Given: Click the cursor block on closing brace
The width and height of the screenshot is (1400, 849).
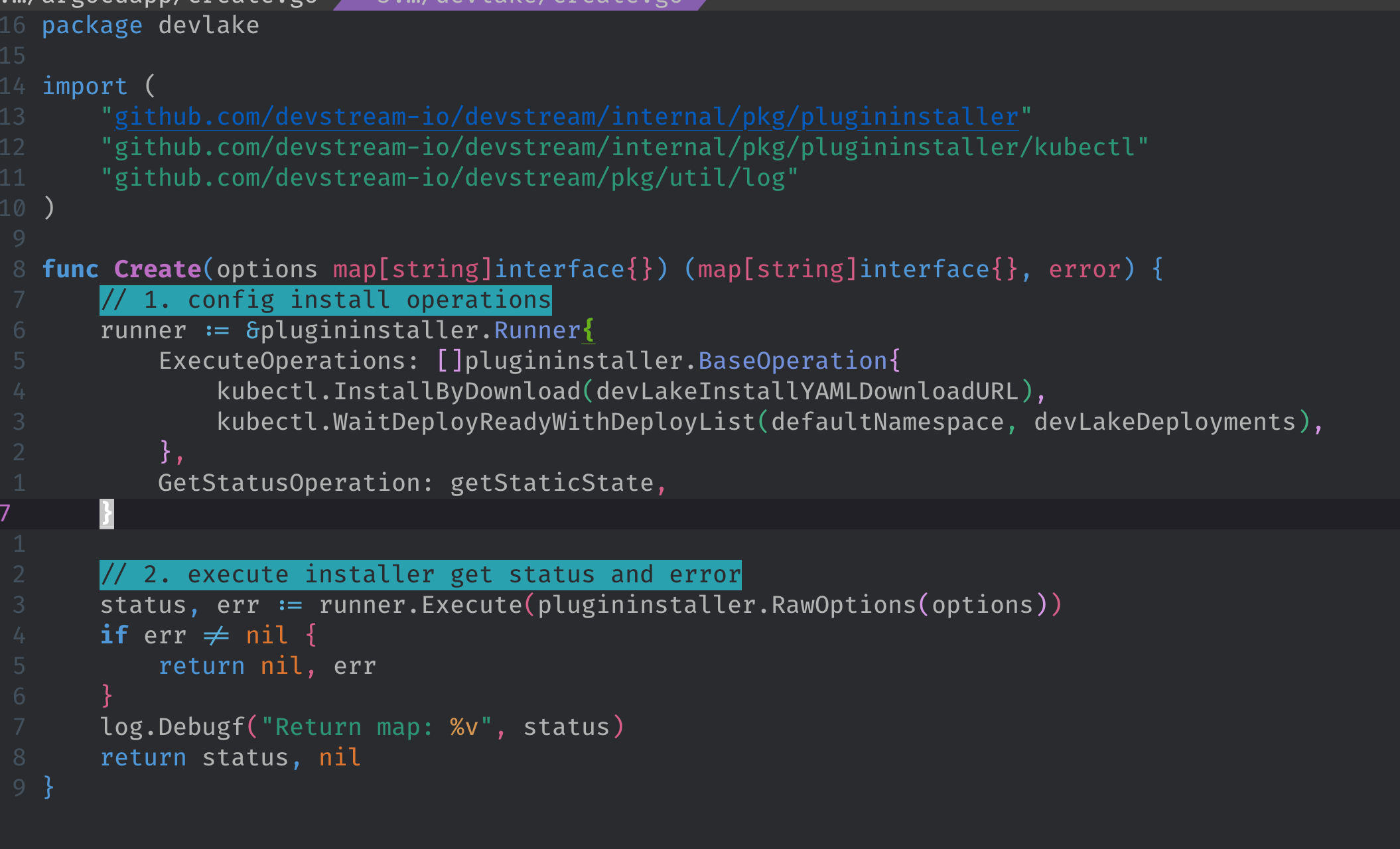Looking at the screenshot, I should [107, 513].
